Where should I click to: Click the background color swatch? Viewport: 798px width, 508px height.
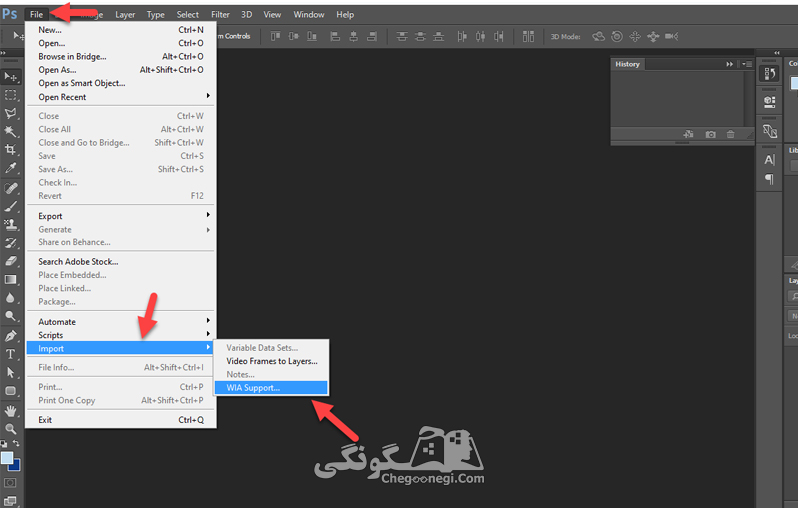coord(16,466)
